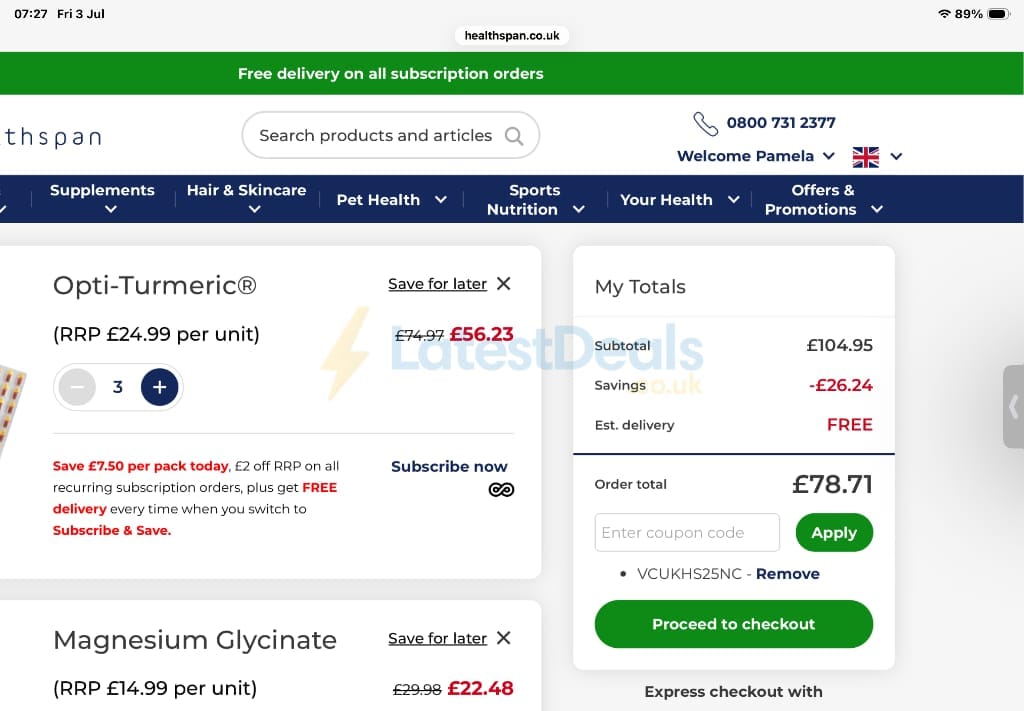Viewport: 1024px width, 711px height.
Task: Click the My Totals heading
Action: 640,287
